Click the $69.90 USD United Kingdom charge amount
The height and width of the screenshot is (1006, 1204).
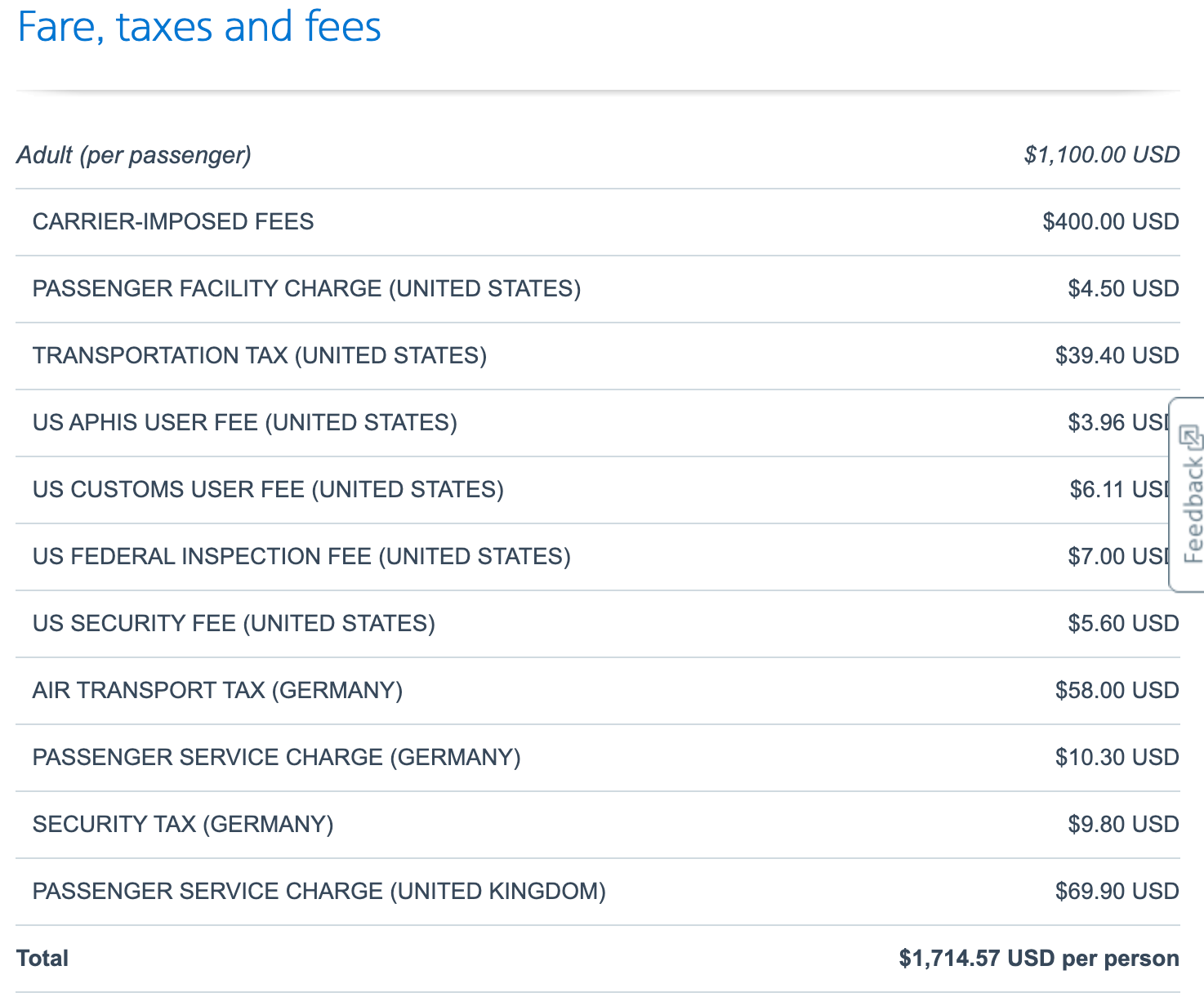point(1117,892)
